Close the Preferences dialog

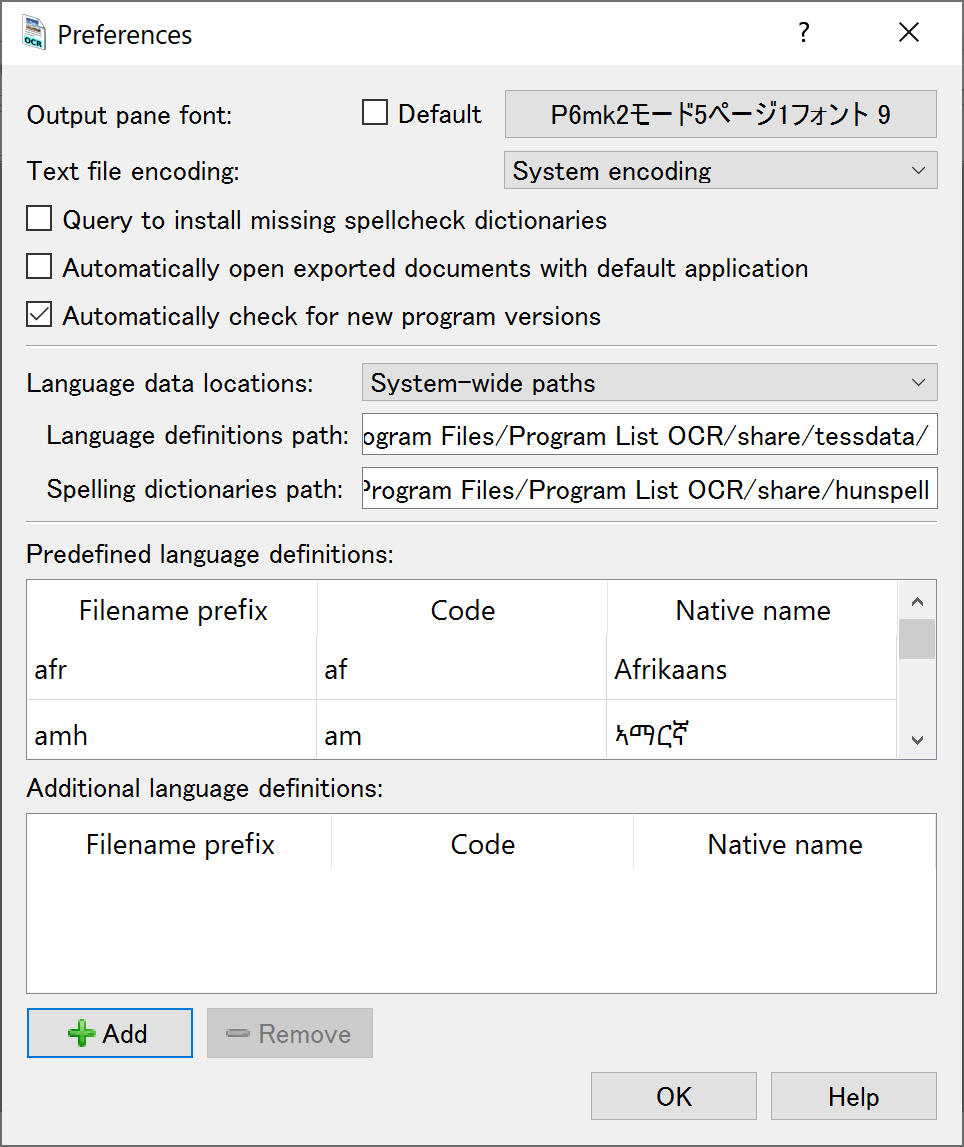click(908, 33)
